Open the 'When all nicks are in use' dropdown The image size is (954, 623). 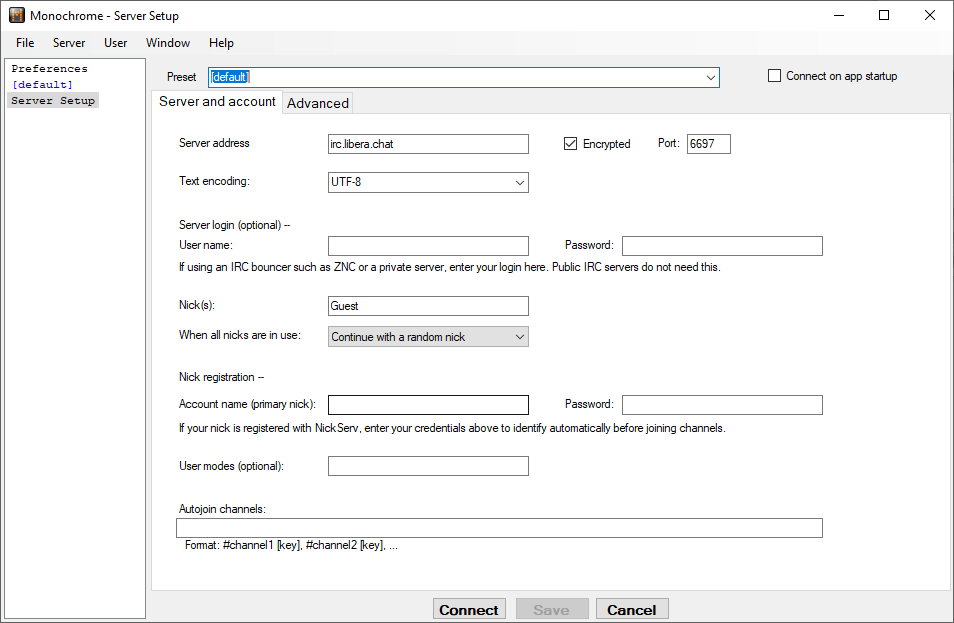point(519,337)
